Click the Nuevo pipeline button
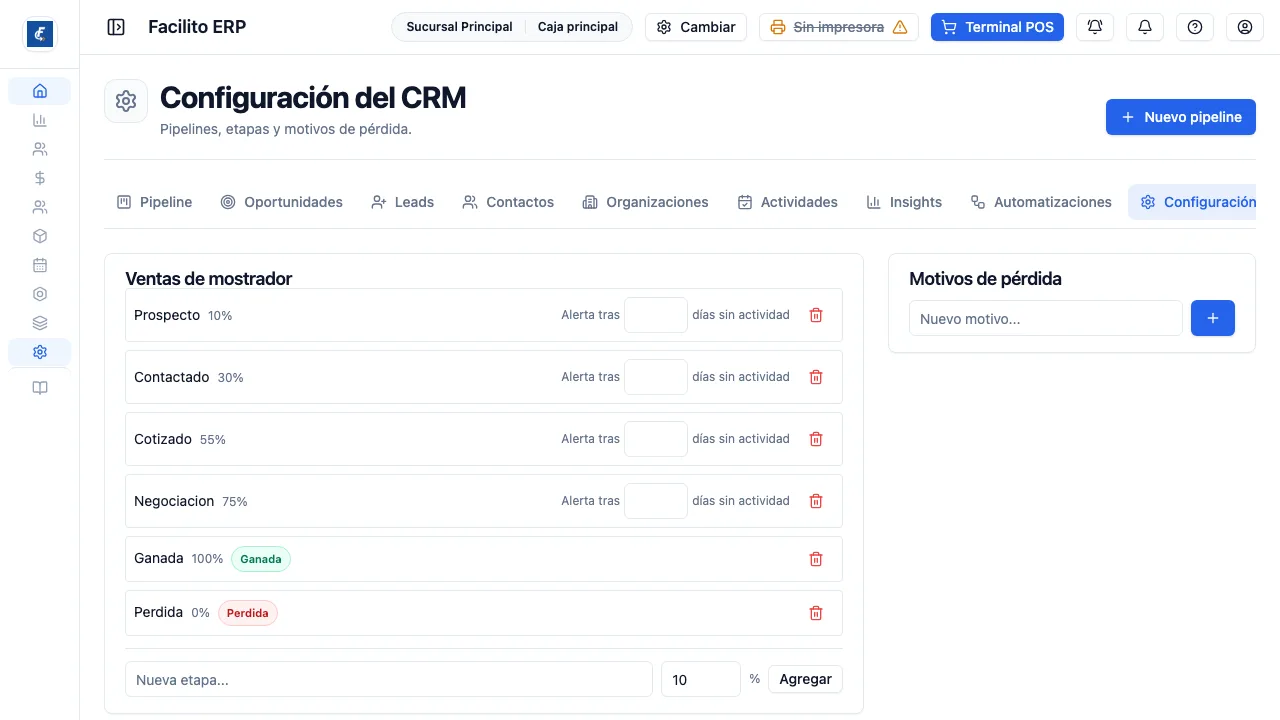The width and height of the screenshot is (1280, 720). tap(1181, 117)
